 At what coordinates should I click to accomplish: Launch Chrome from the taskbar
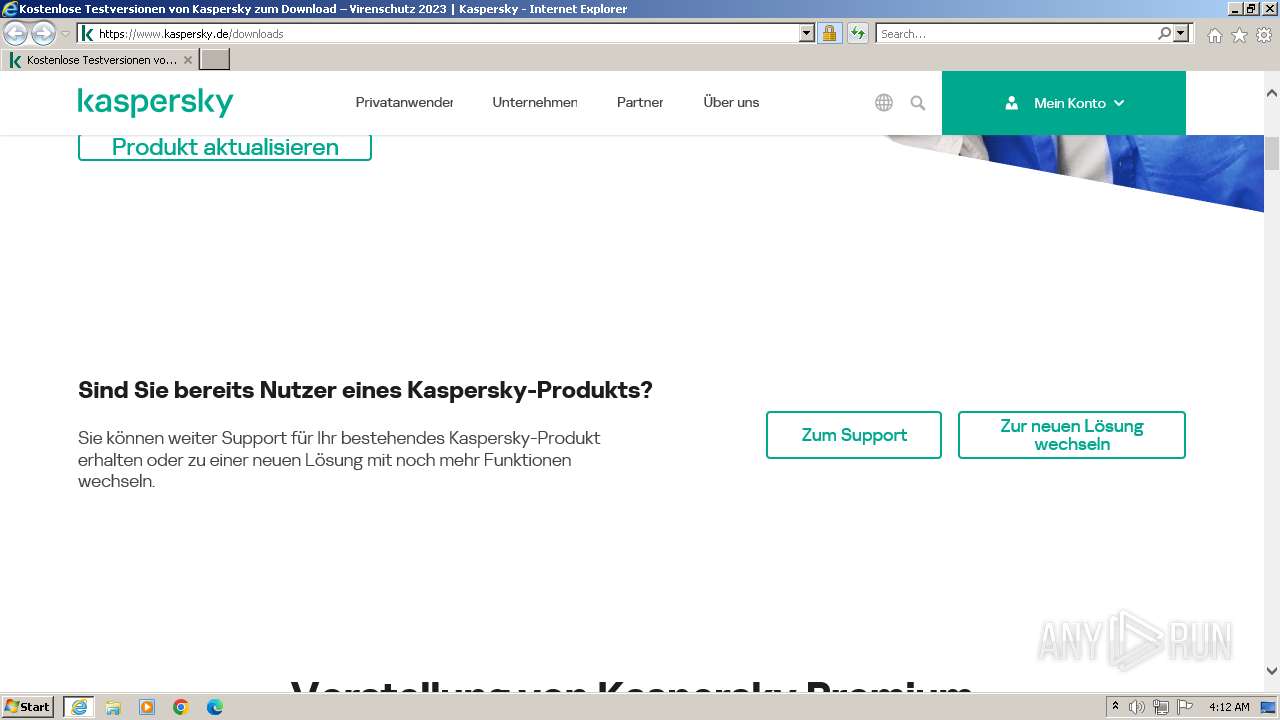181,707
